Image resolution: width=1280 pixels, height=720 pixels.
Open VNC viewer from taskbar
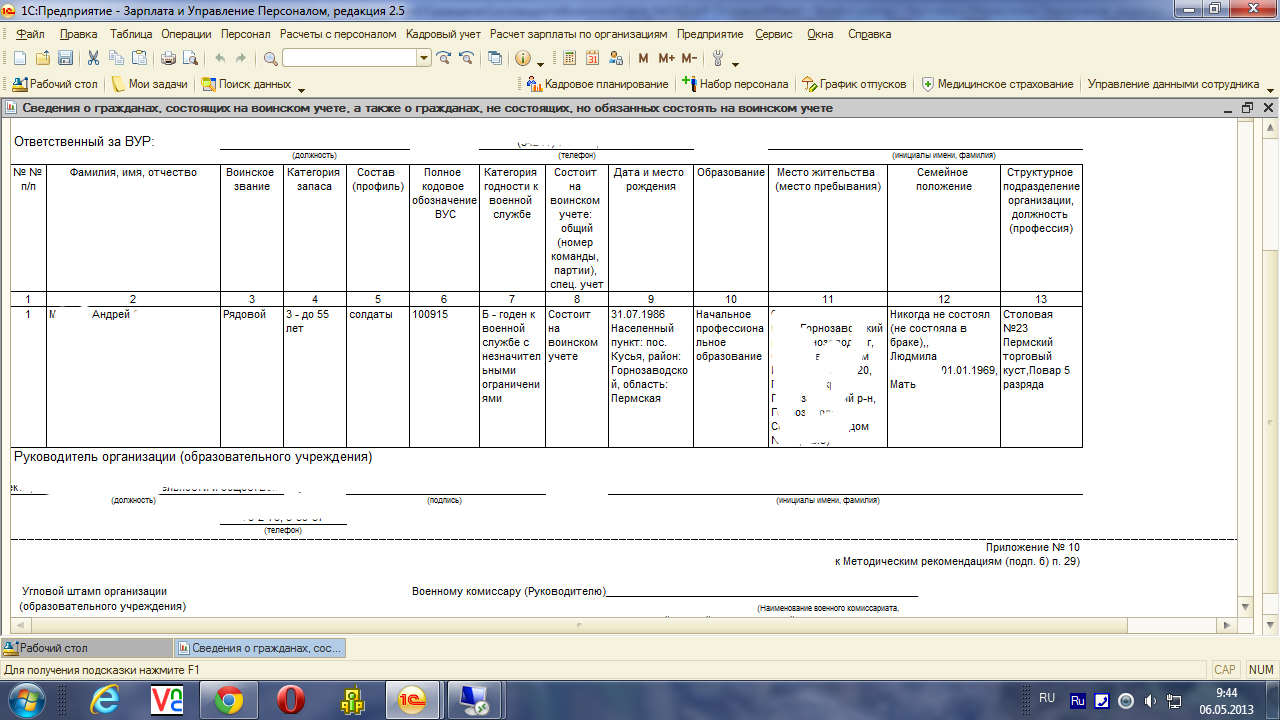click(166, 699)
